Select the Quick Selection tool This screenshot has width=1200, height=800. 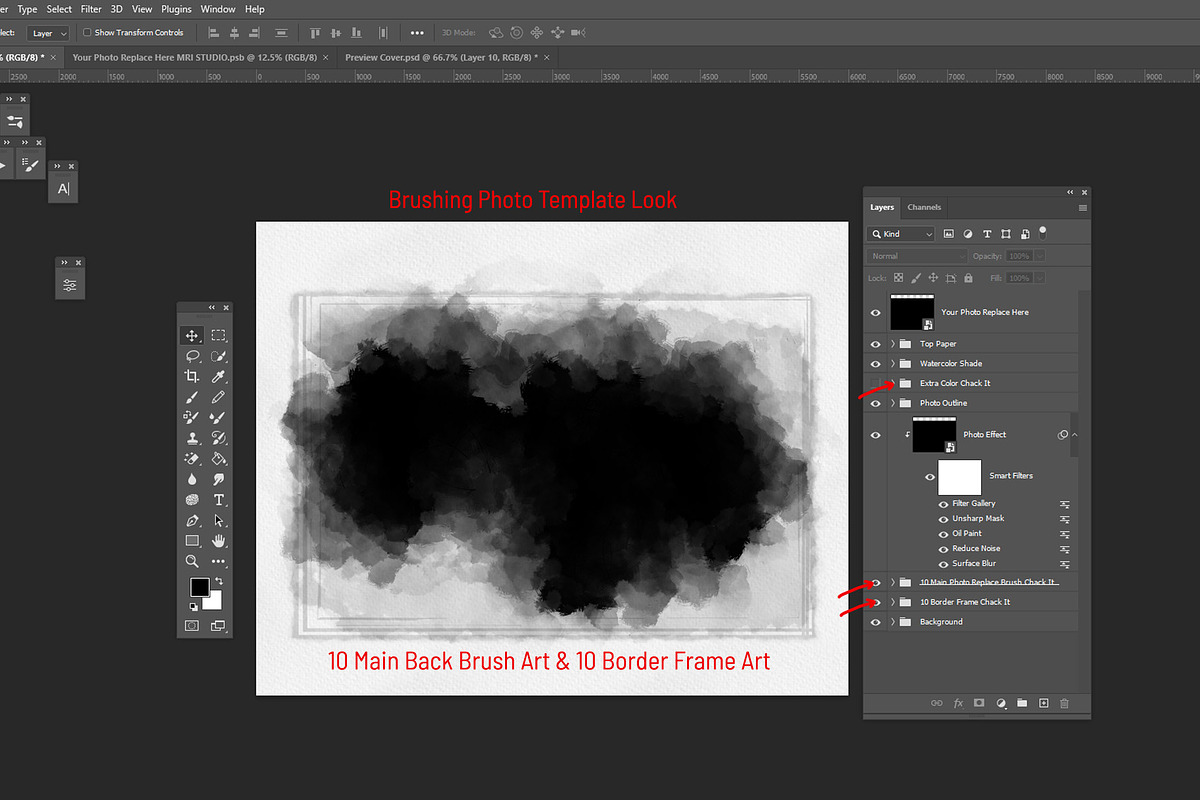(218, 356)
